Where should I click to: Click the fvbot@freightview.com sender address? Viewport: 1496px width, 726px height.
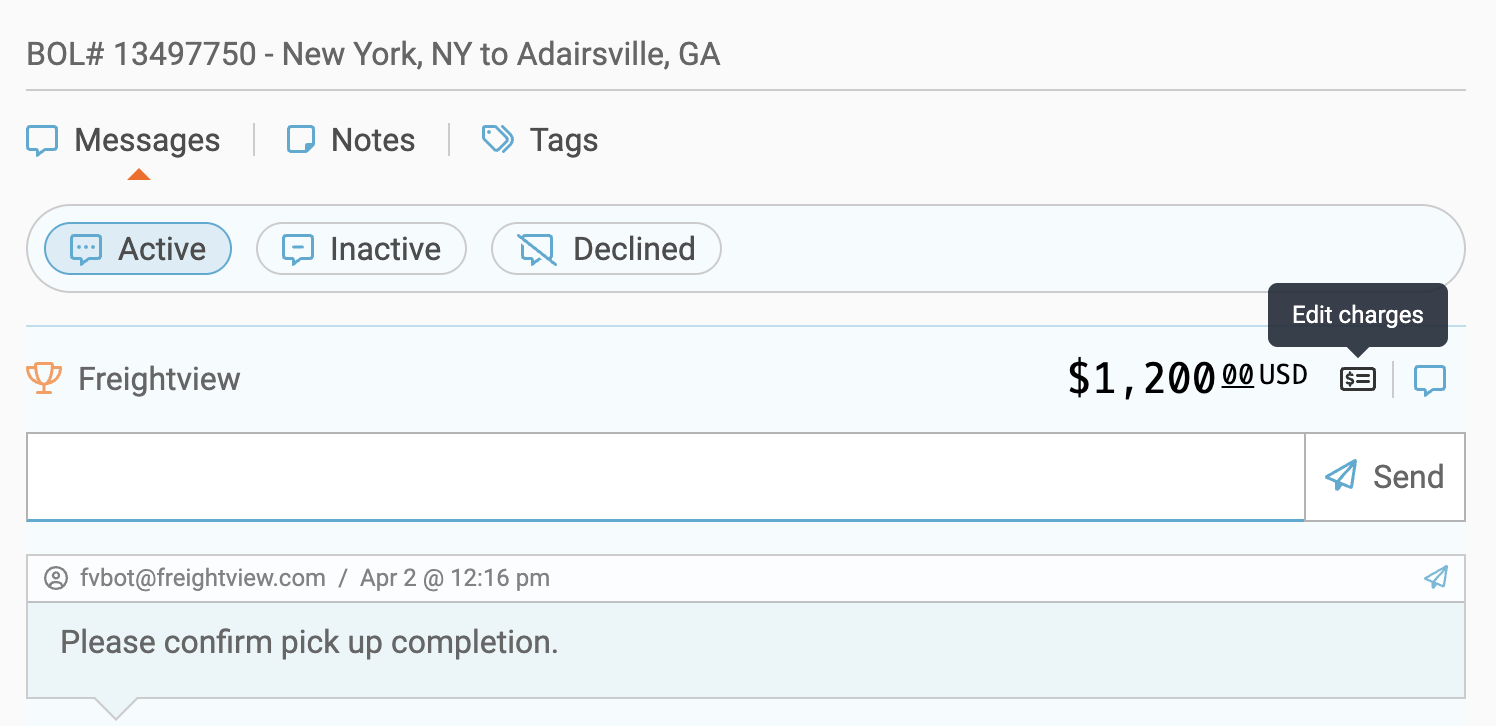point(203,578)
